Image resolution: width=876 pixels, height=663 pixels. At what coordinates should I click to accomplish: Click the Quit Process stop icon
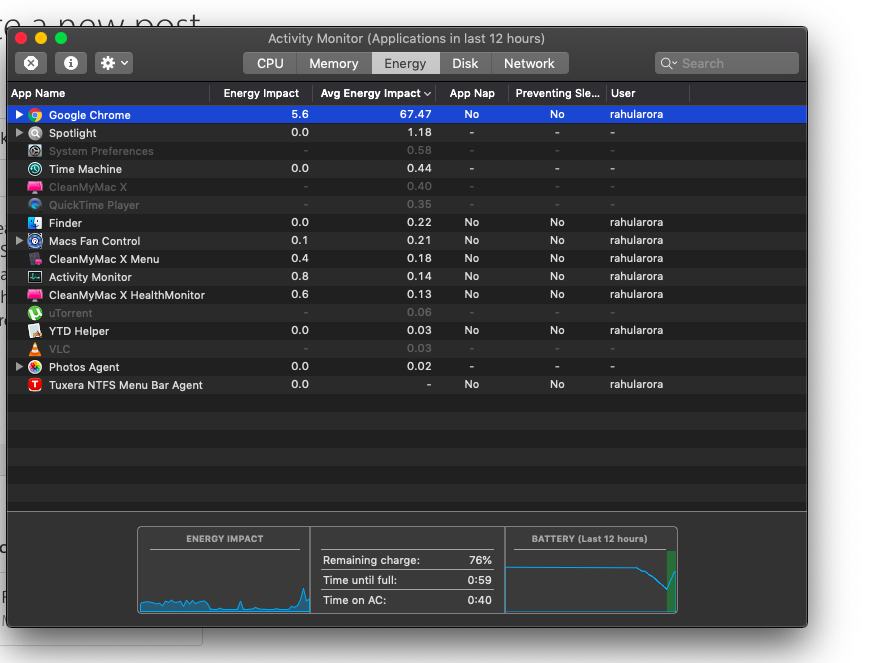point(31,63)
